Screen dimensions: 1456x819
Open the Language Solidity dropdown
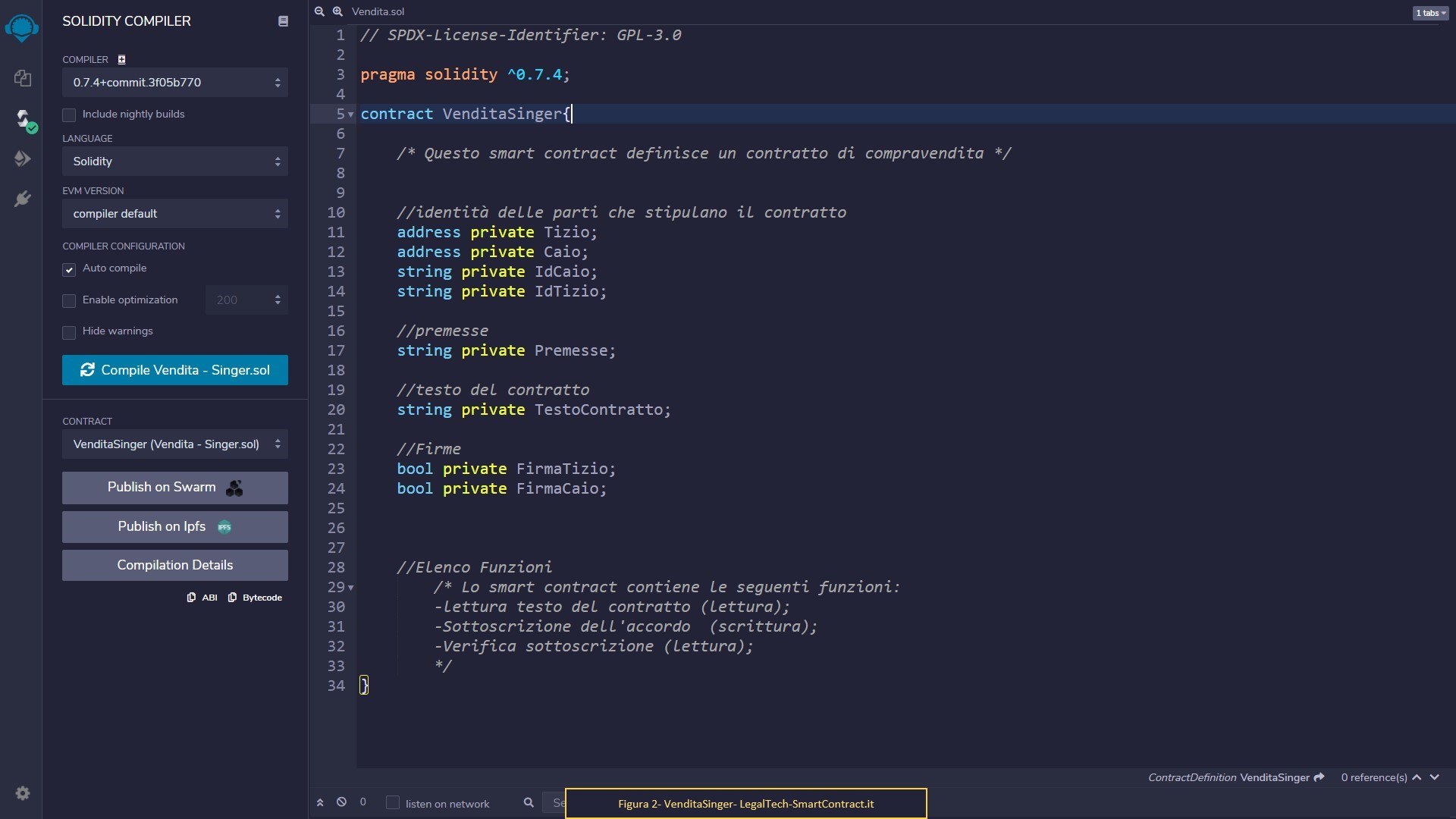(175, 162)
